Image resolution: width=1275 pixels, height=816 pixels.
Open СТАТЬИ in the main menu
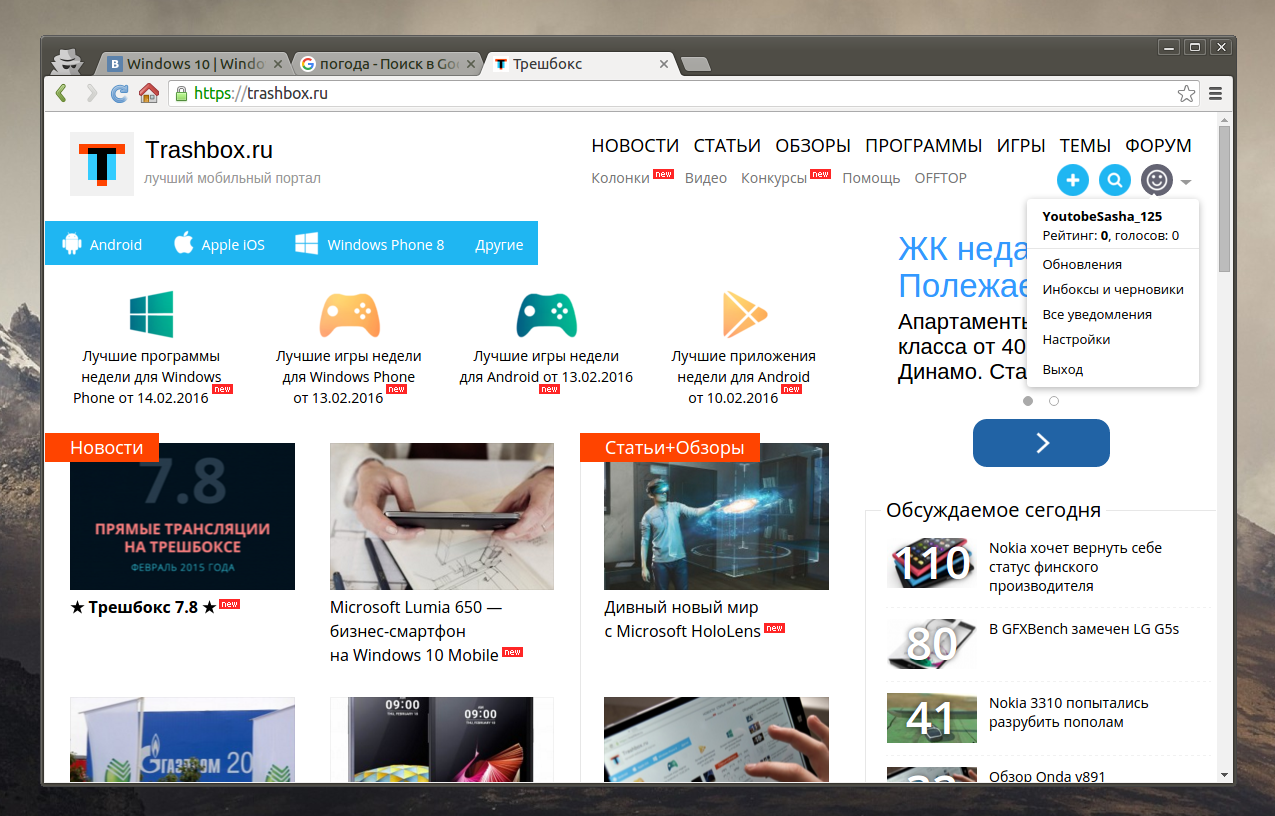(x=727, y=146)
